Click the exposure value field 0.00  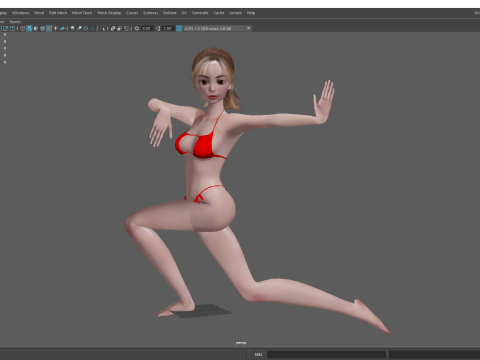coord(147,28)
